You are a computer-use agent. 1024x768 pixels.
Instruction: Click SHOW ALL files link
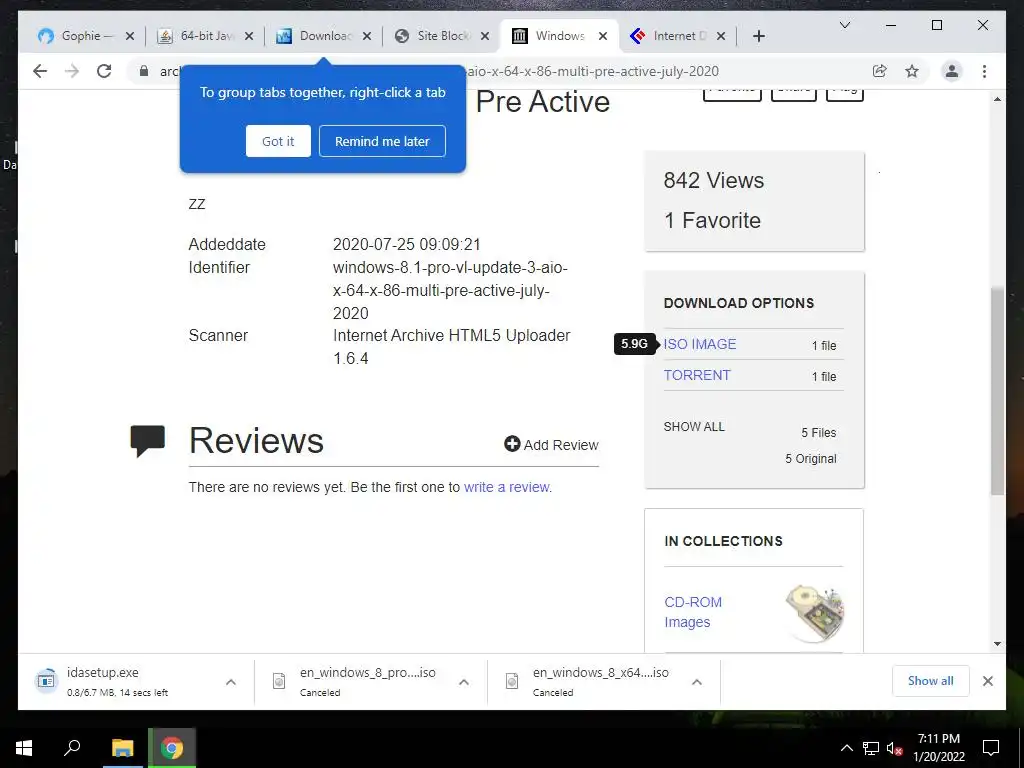tap(694, 426)
